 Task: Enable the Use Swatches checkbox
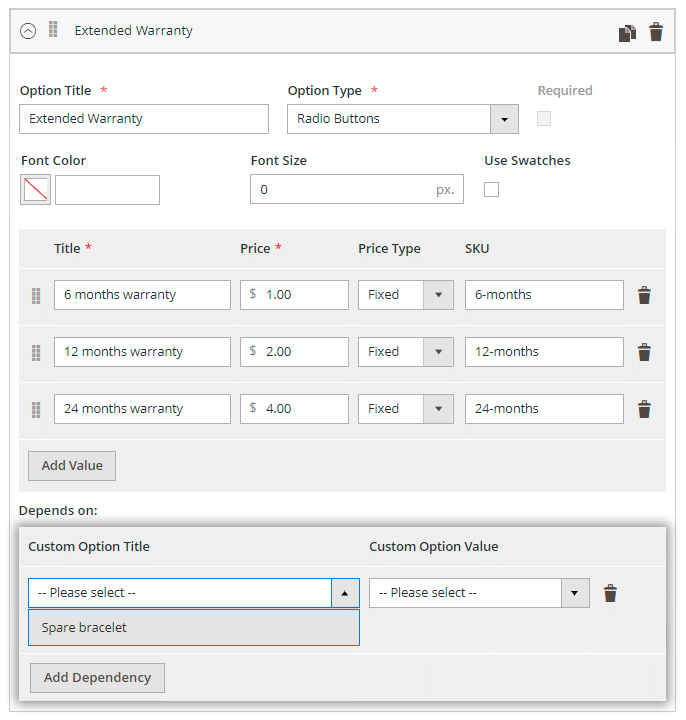click(x=491, y=189)
